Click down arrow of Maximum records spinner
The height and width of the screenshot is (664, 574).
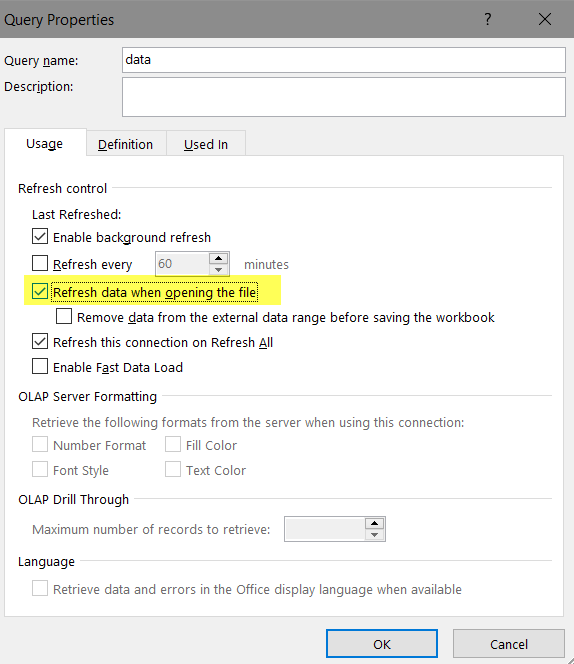[374, 535]
